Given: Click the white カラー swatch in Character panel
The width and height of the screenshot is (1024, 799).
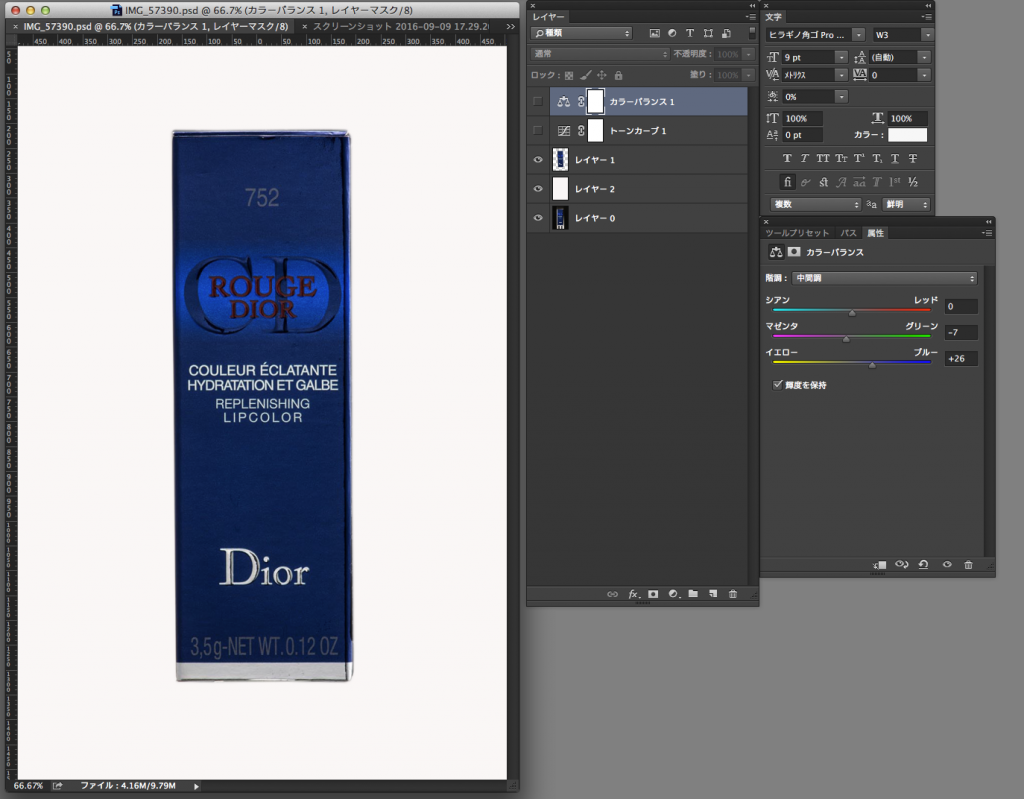Looking at the screenshot, I should 907,135.
